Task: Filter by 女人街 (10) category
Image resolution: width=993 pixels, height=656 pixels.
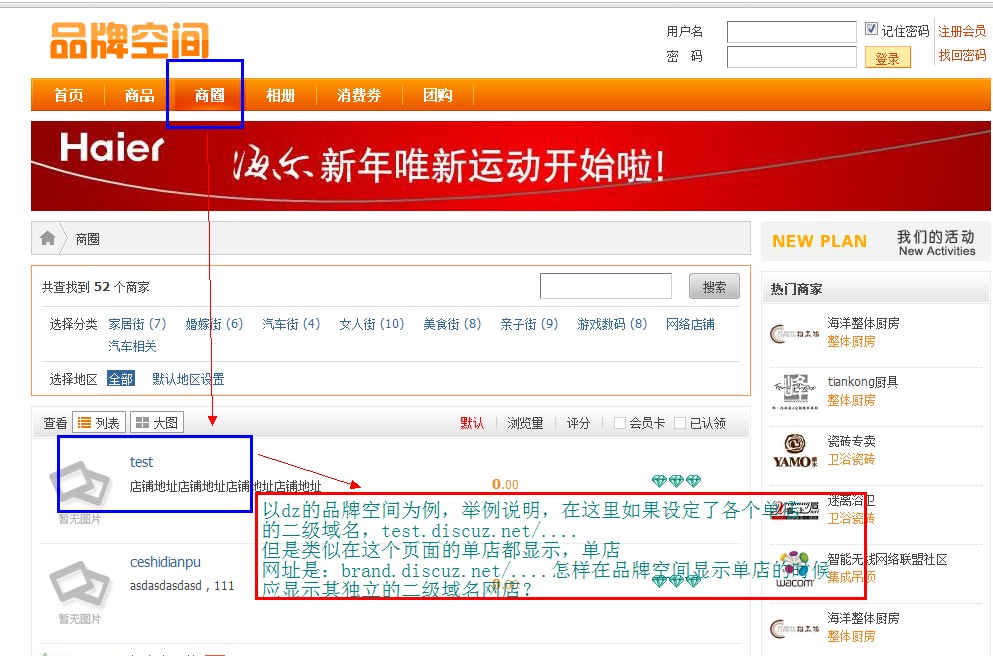Action: pos(372,324)
